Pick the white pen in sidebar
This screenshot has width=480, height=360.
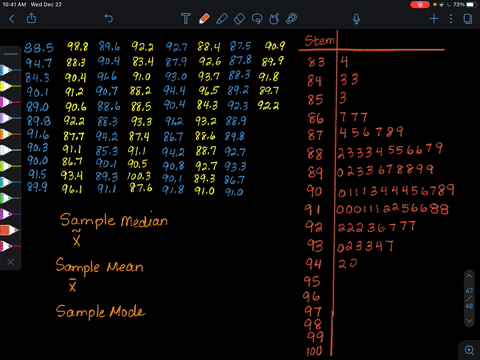[10, 150]
